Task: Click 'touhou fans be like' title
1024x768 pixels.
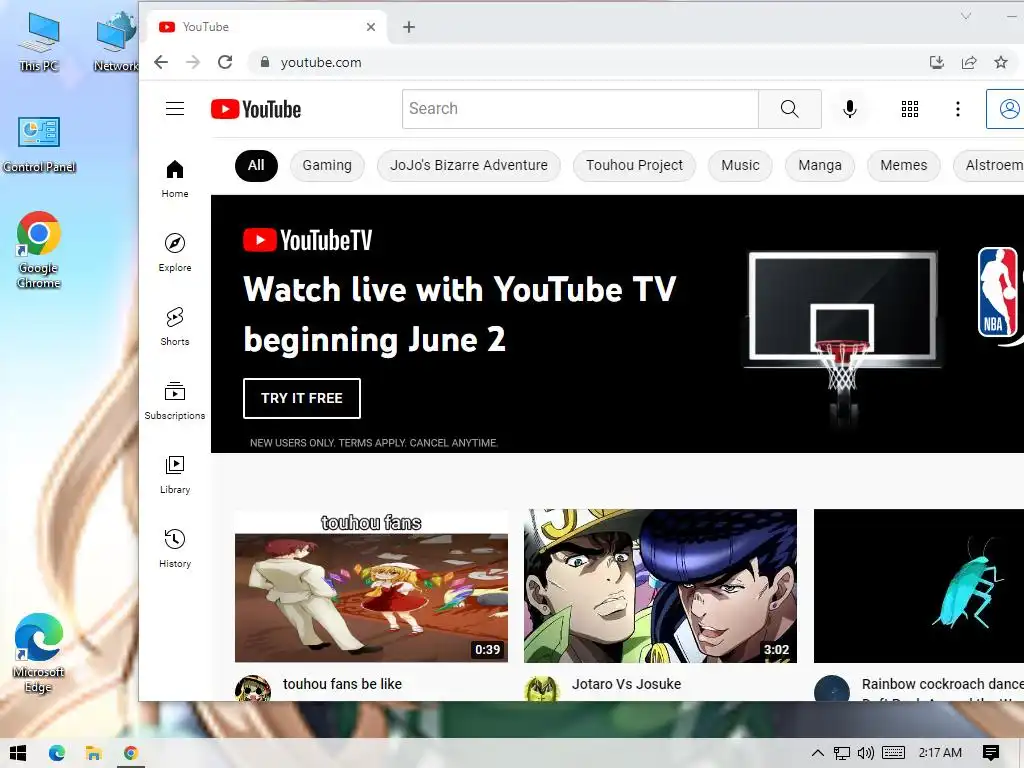Action: 342,684
